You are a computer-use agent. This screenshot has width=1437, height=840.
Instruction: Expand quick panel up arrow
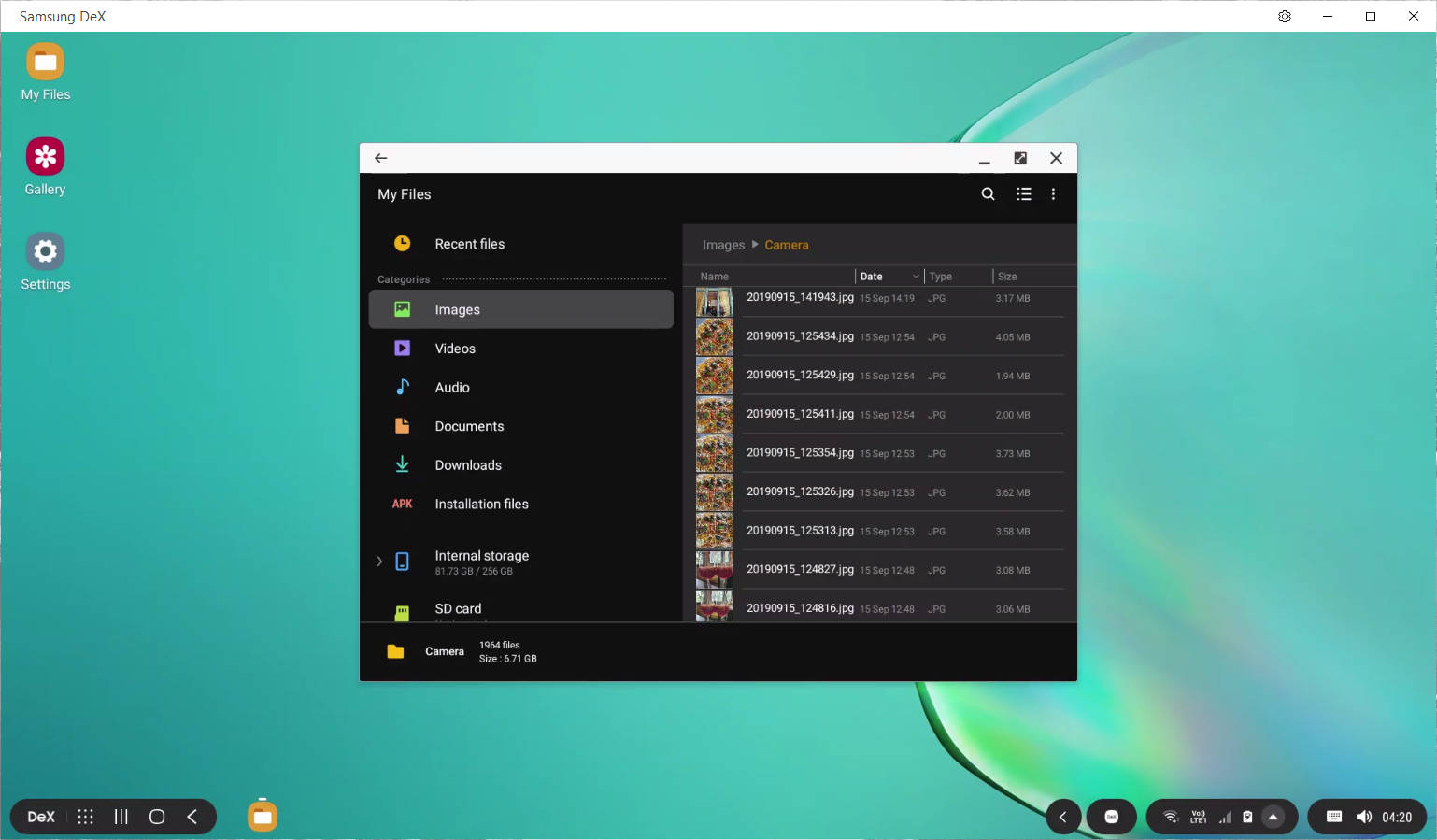(1273, 817)
